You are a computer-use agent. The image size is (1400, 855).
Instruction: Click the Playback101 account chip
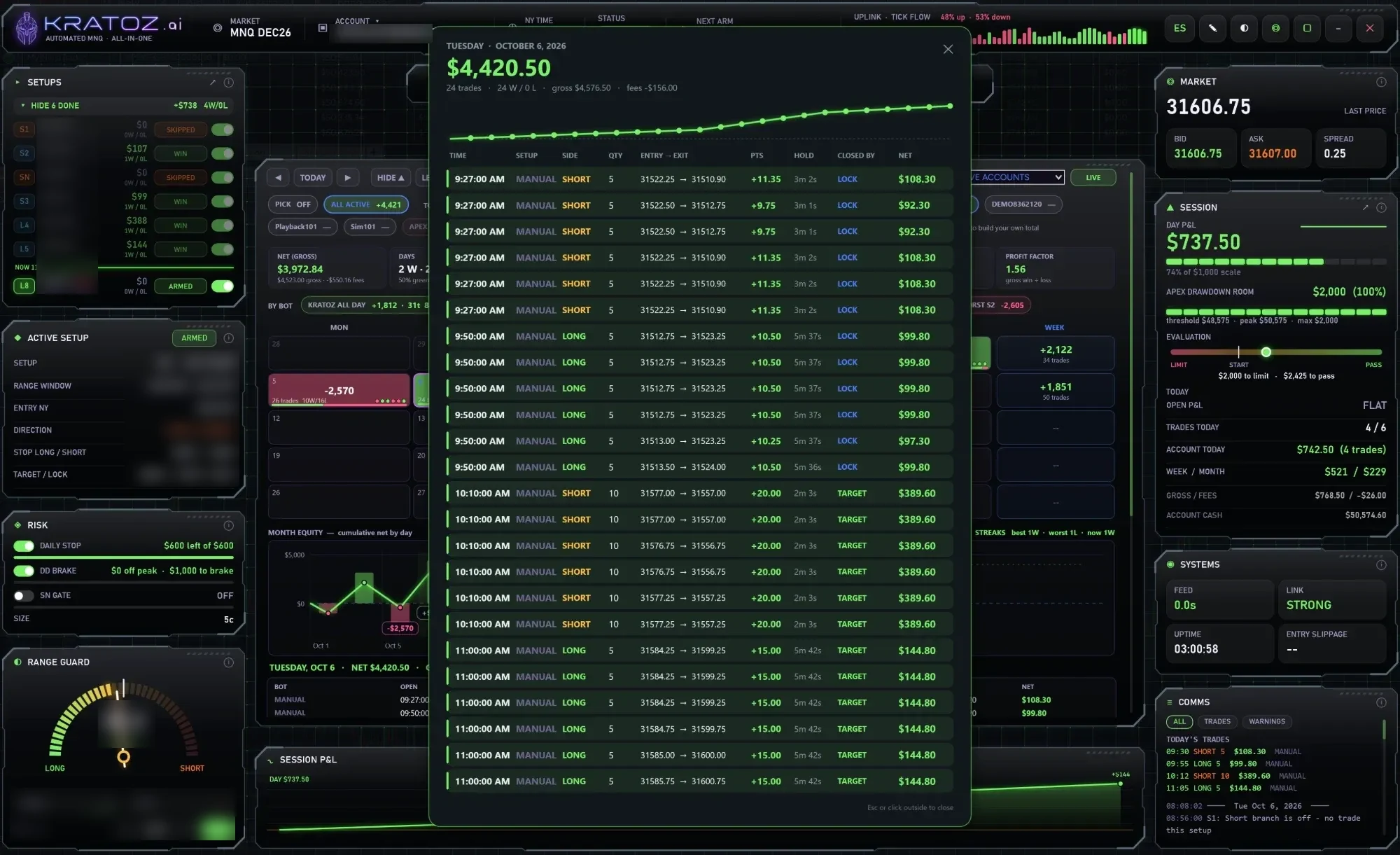[302, 227]
